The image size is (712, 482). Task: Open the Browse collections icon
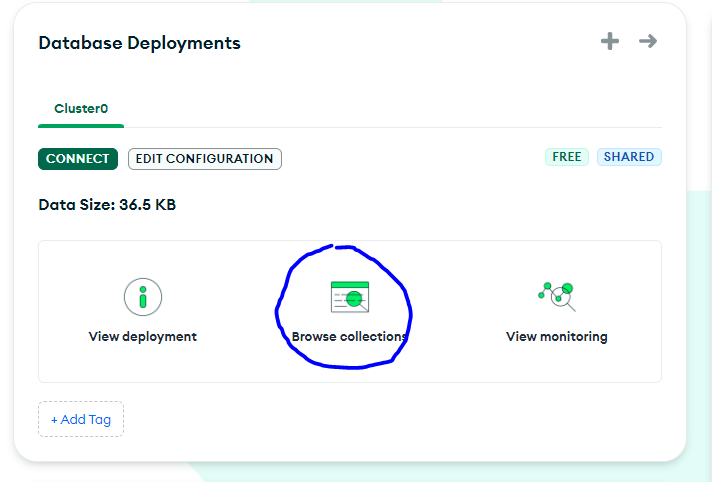click(350, 297)
